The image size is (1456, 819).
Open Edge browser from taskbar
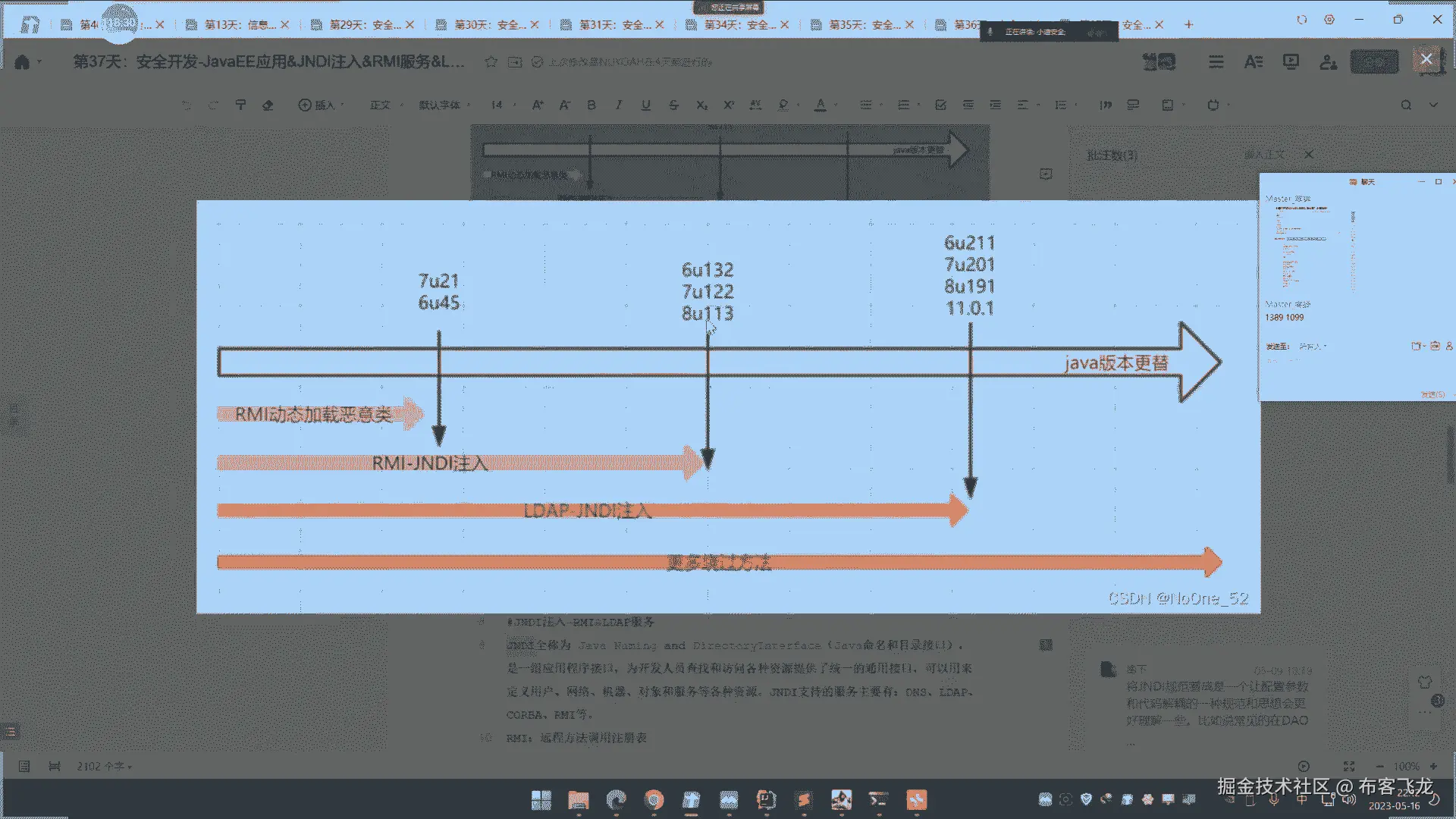point(616,800)
